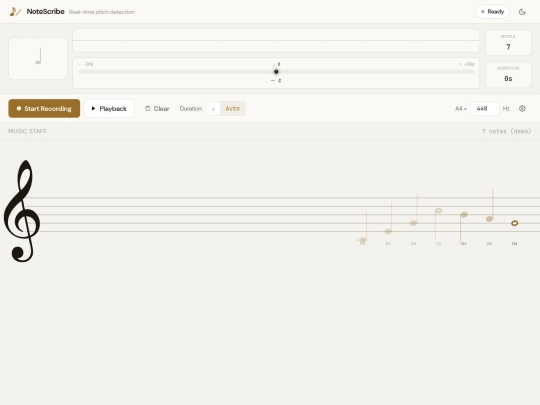Select the highlighted last note on the staff

[514, 223]
